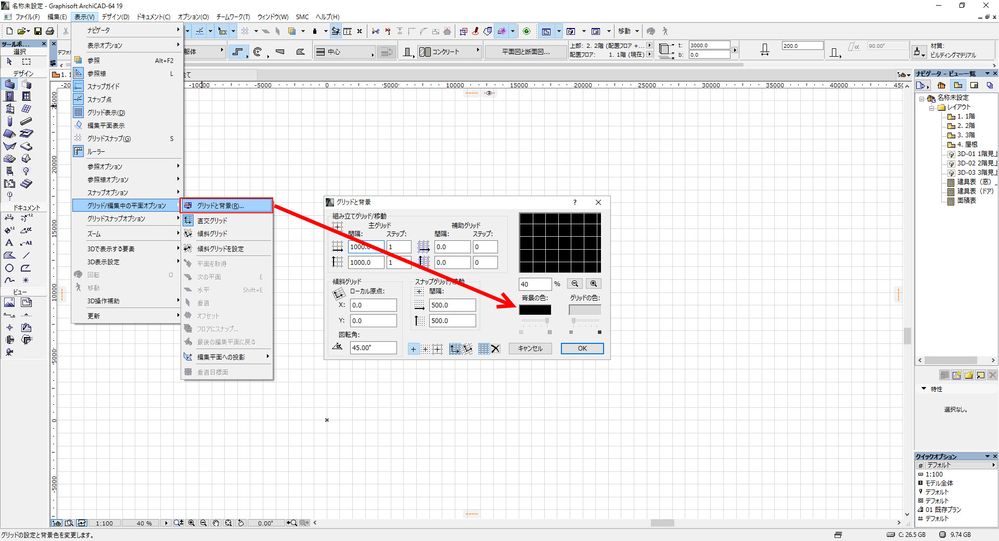Click the rotation angle 45.00 field
The height and width of the screenshot is (541, 999).
point(373,348)
